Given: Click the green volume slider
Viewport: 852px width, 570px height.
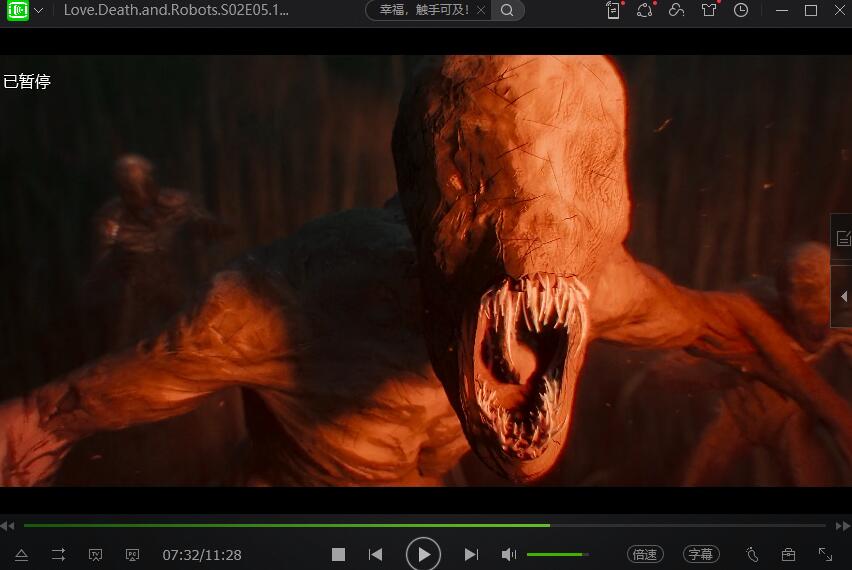Looking at the screenshot, I should [557, 554].
